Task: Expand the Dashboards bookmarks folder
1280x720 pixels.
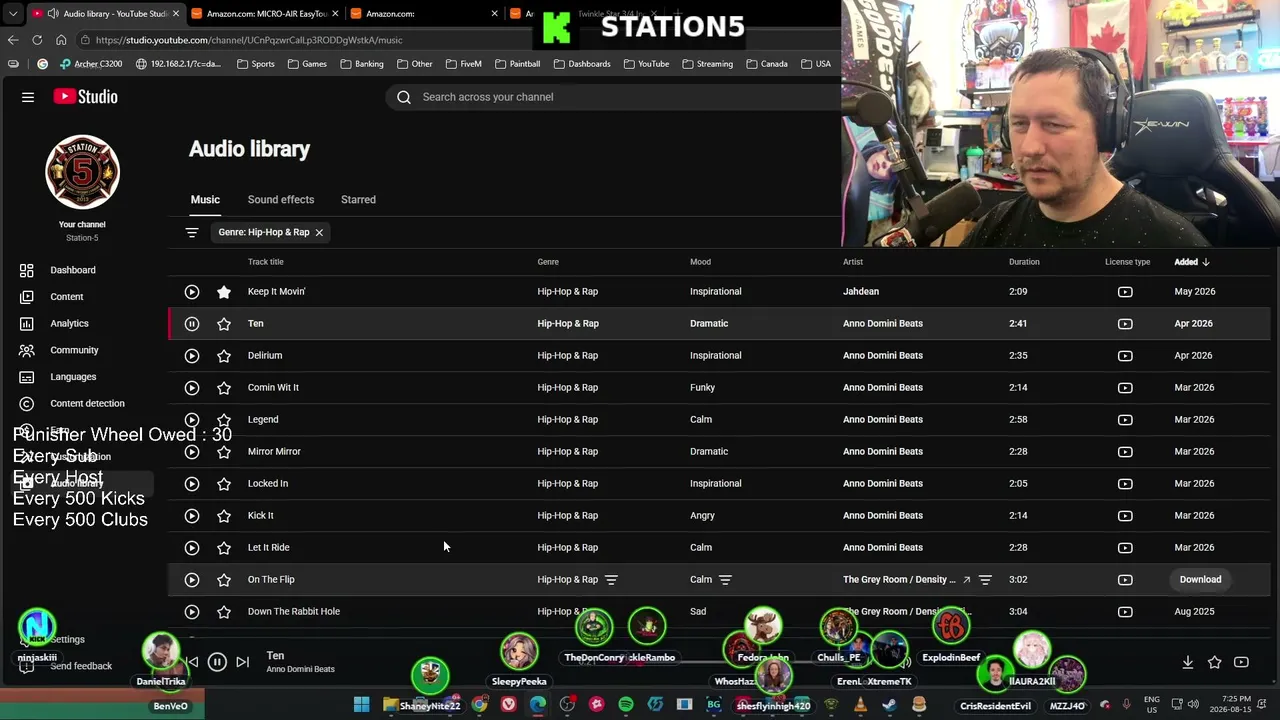Action: (581, 64)
